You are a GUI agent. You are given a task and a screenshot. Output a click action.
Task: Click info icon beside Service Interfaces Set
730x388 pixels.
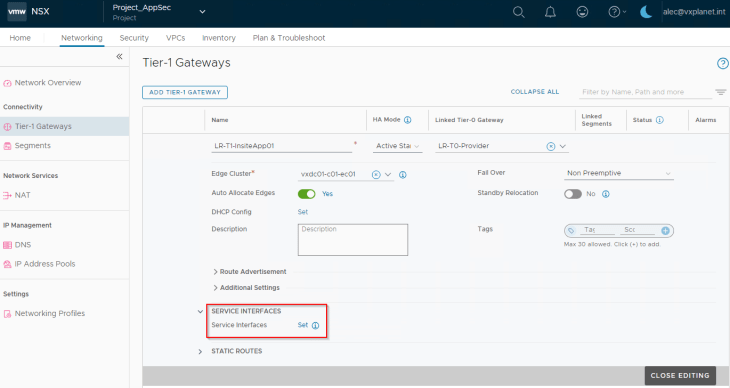(x=315, y=326)
